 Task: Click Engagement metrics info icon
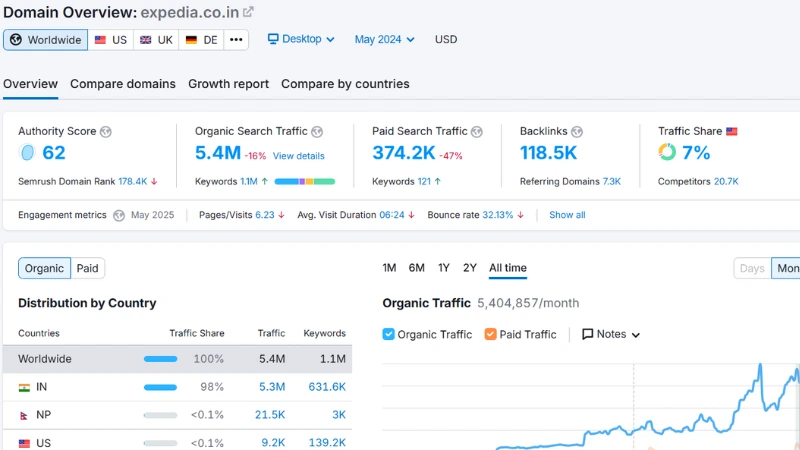coord(119,215)
